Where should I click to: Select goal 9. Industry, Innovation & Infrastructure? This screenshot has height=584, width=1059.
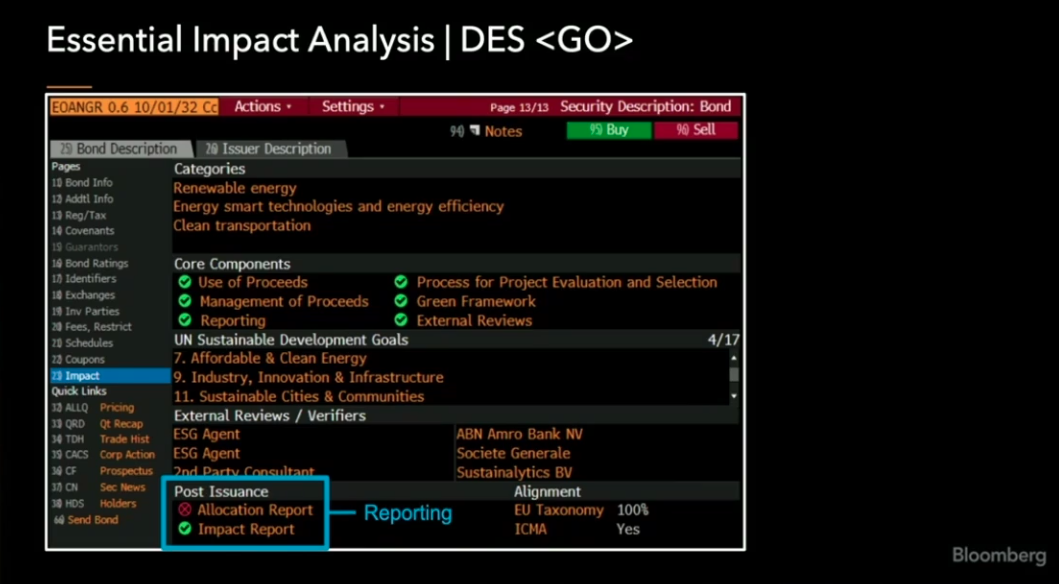point(309,377)
